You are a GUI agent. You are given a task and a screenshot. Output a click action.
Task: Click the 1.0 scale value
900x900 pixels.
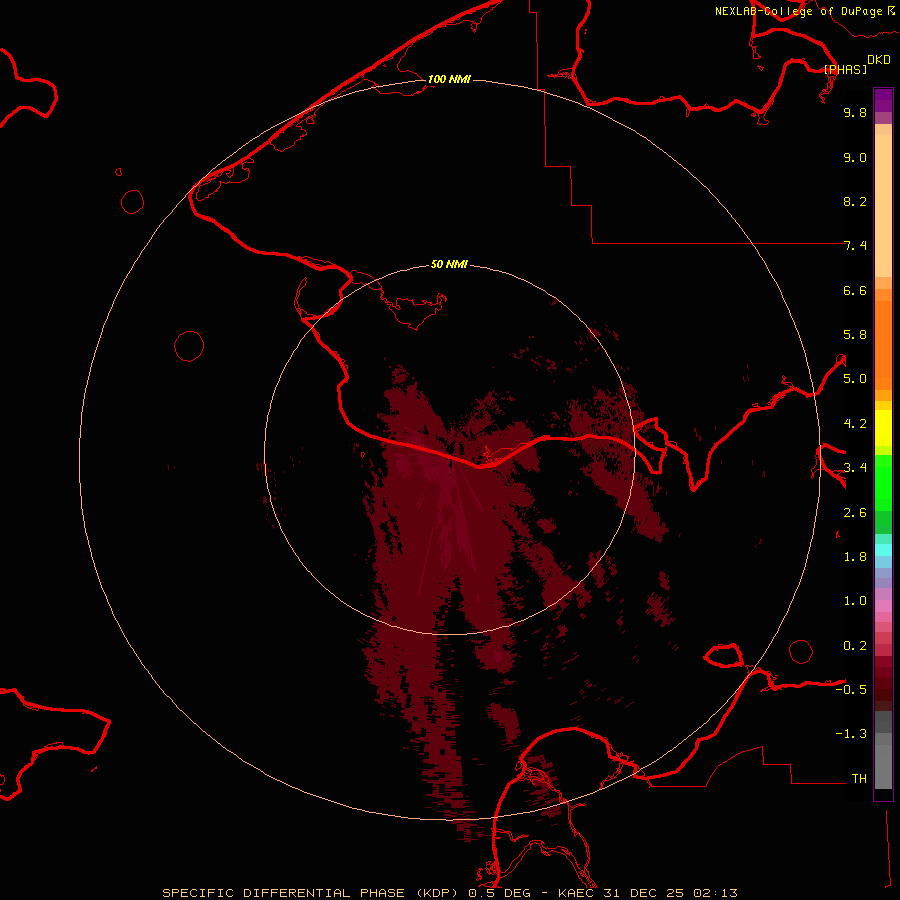(x=855, y=601)
